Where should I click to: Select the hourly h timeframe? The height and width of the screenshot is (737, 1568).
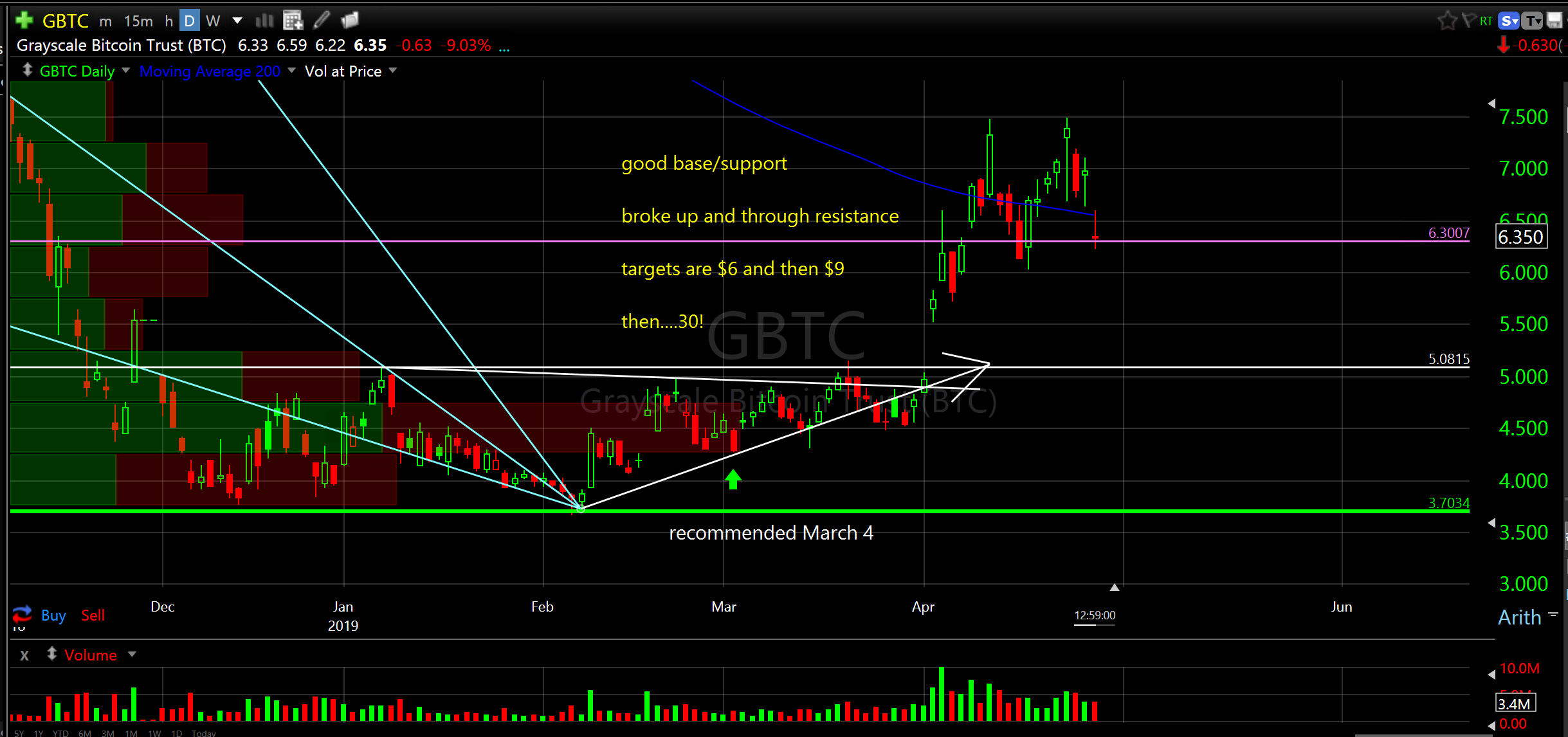[x=169, y=21]
